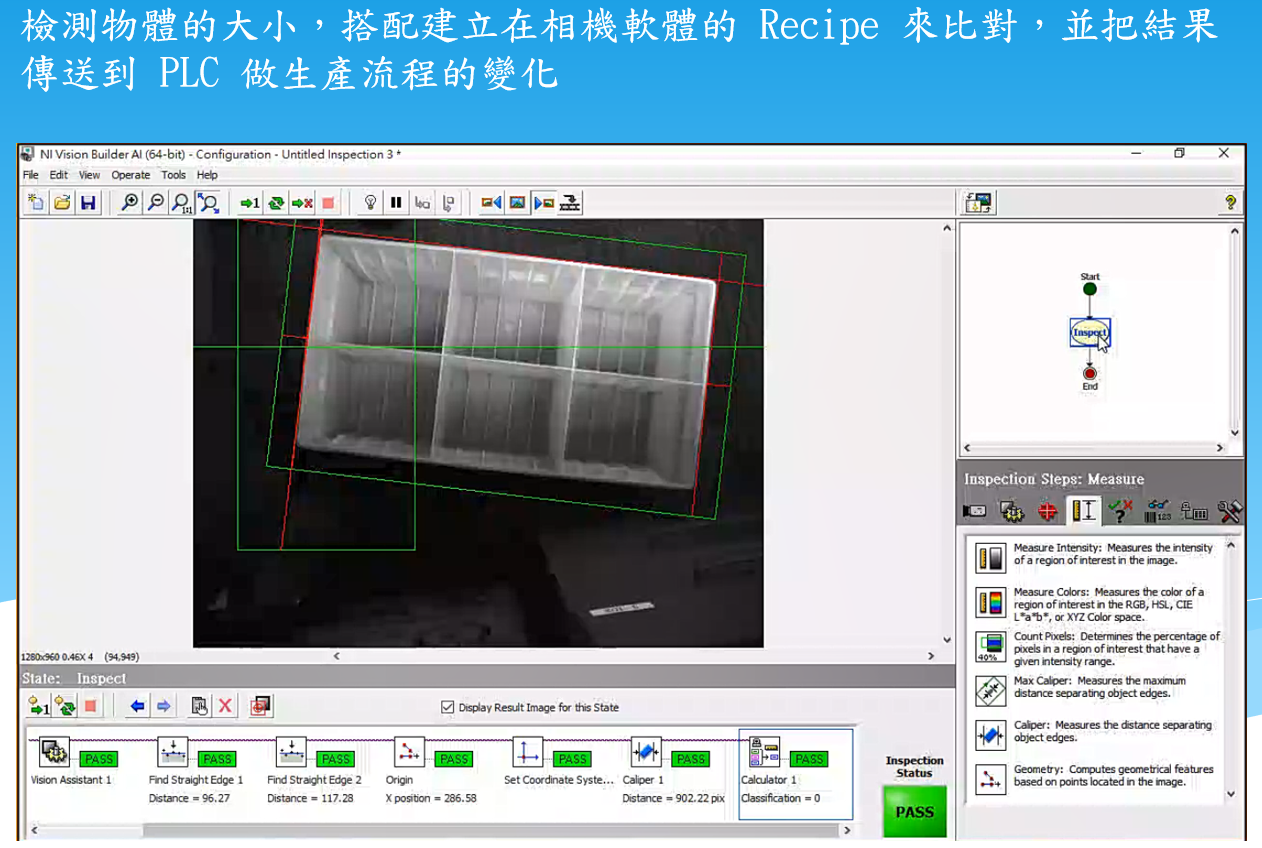Zoom in on the image
This screenshot has height=848, width=1262.
click(130, 203)
